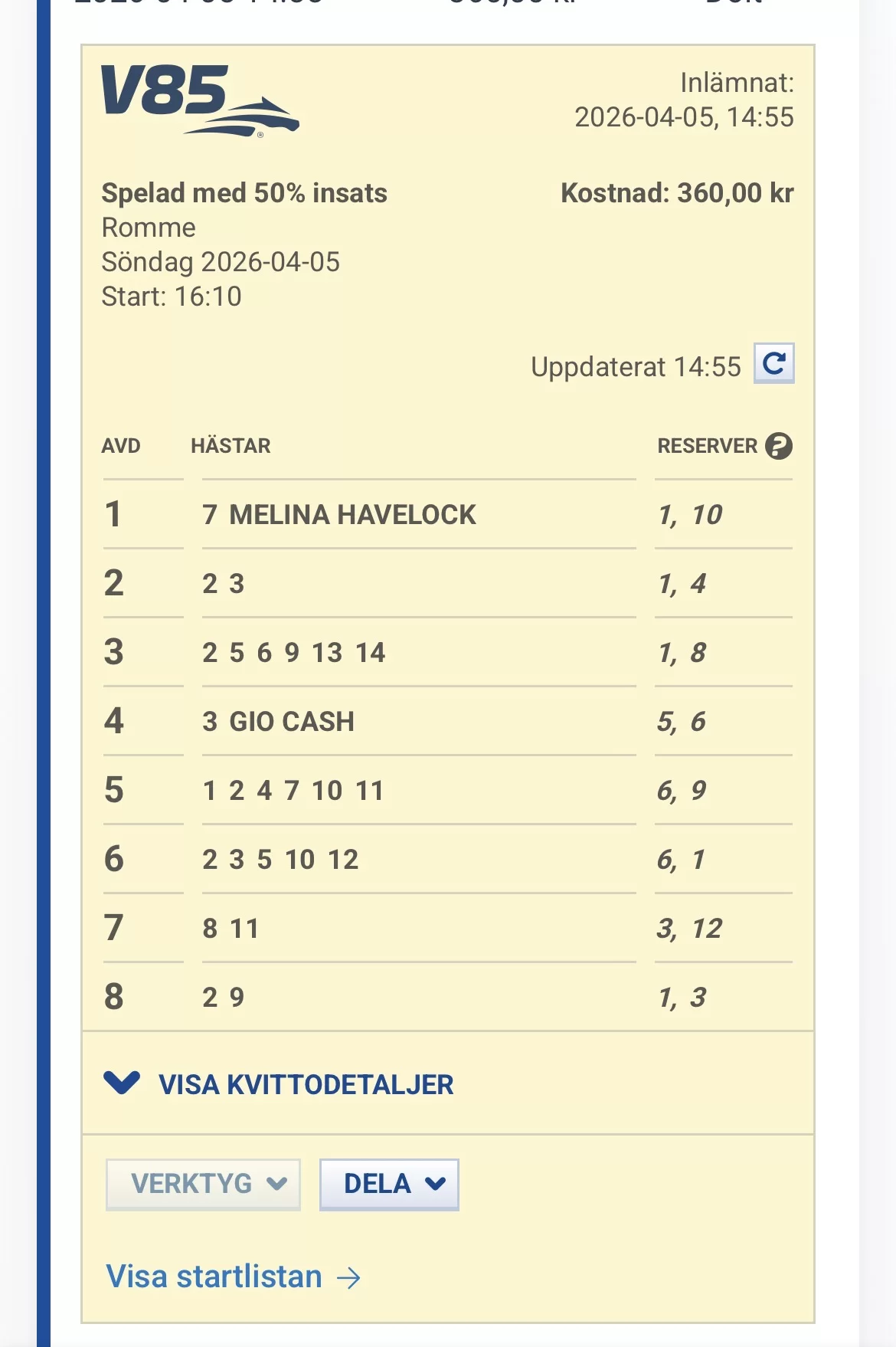Click the Uppdaterat 14:55 timestamp
The height and width of the screenshot is (1347, 896).
coord(636,367)
